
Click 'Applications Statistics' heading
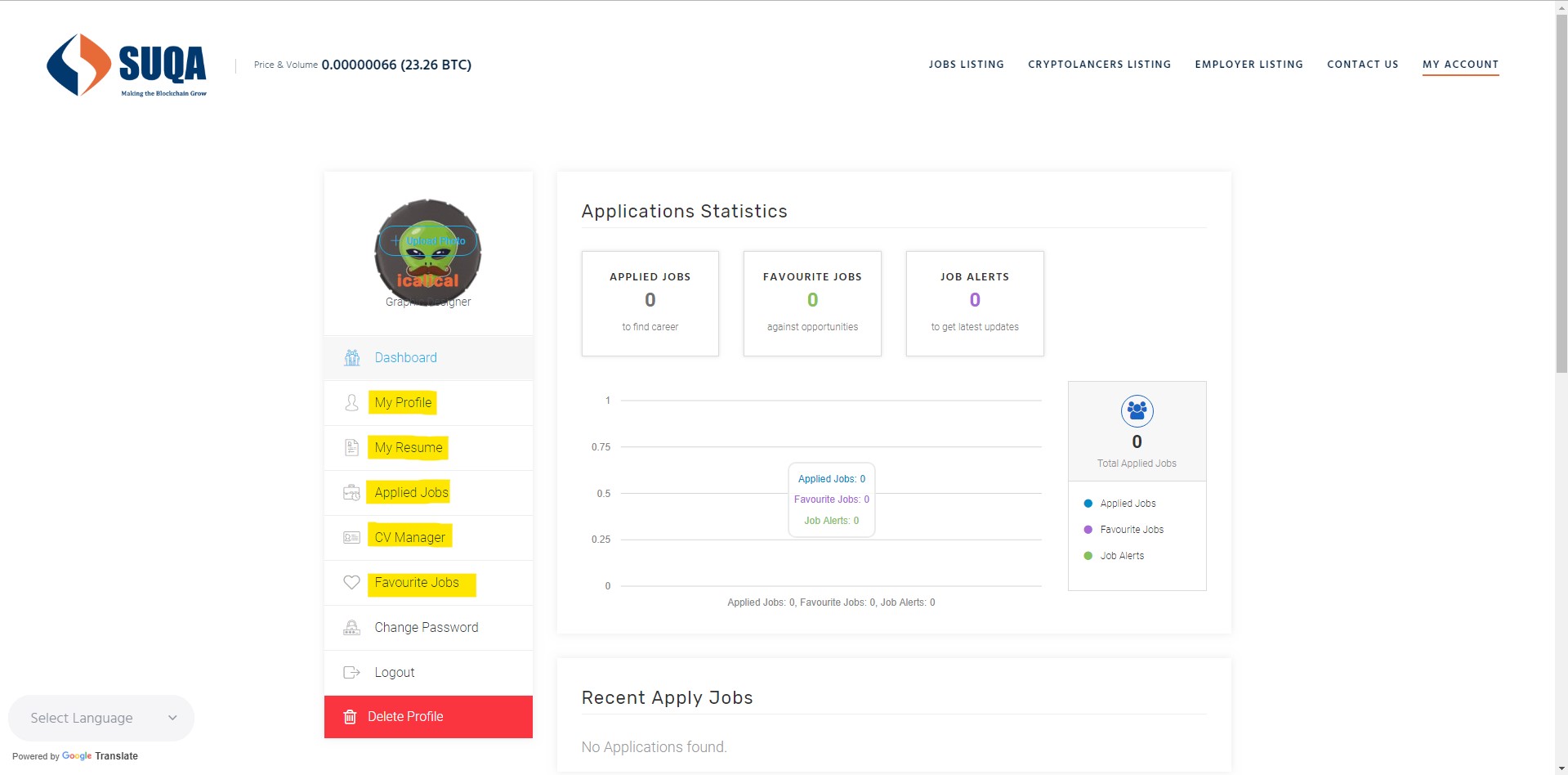[684, 211]
